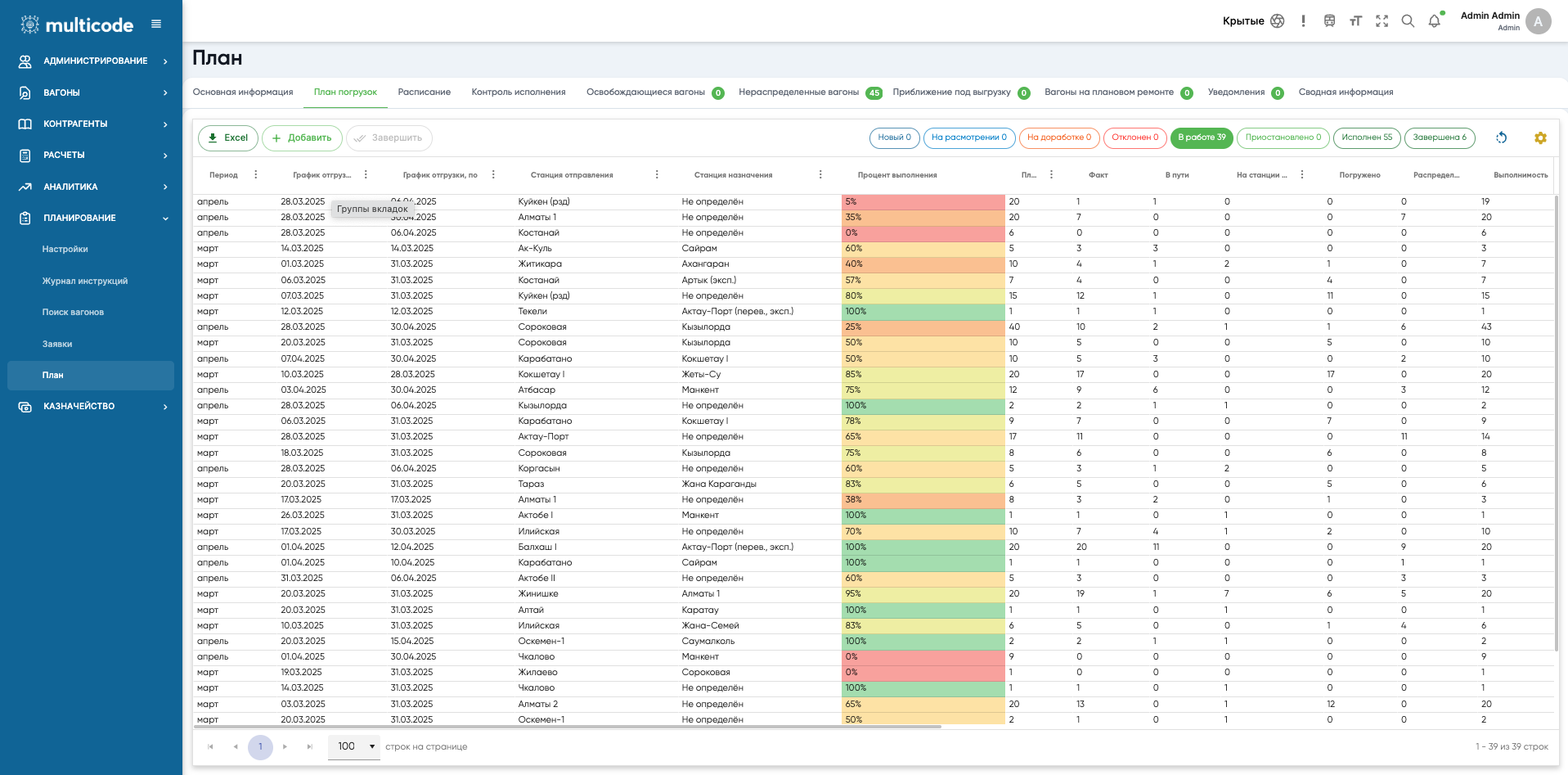Click the 100% progress bar for Актау-Порт row
1568x775 pixels.
(923, 312)
